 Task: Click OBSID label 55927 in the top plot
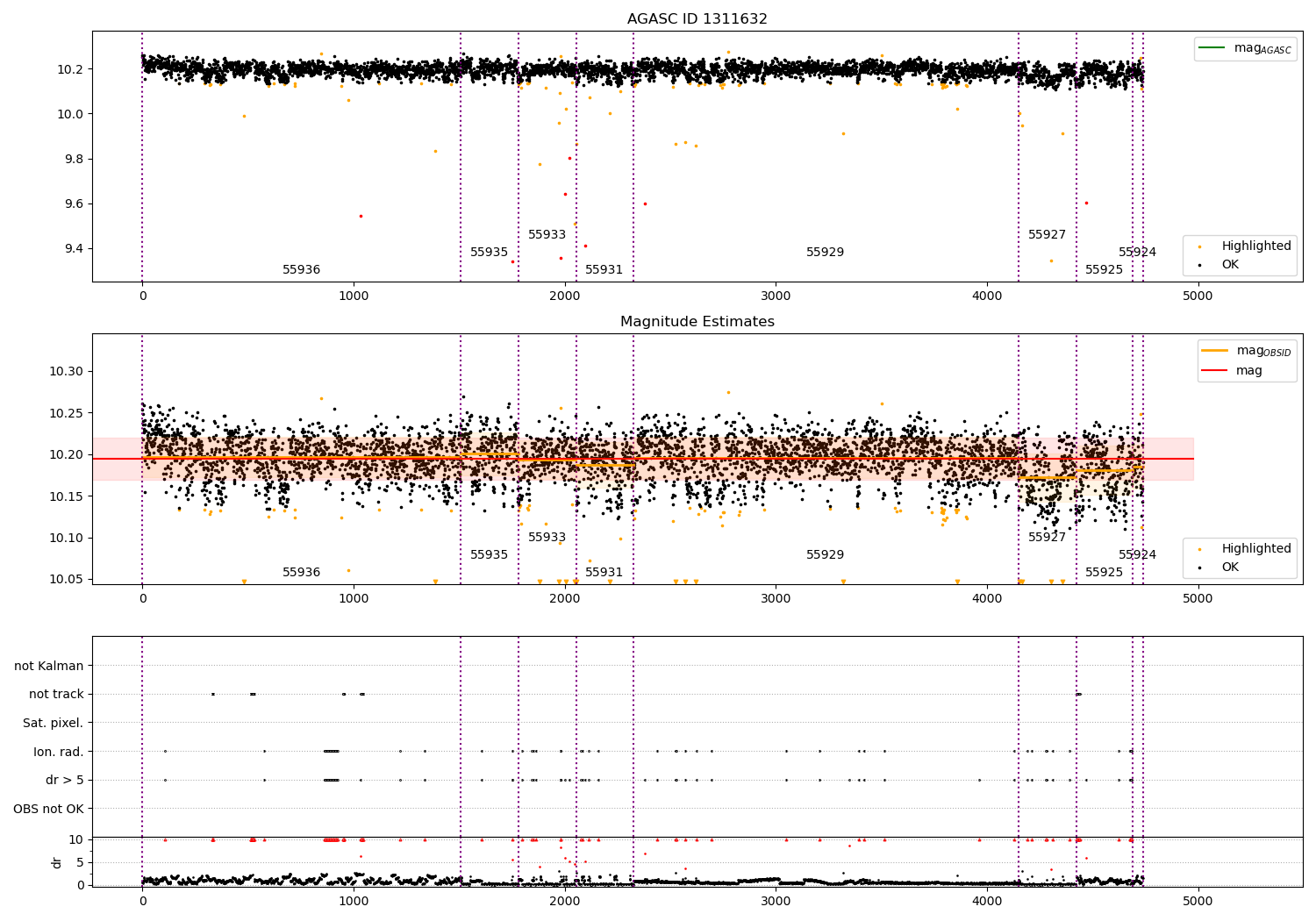click(x=1047, y=234)
